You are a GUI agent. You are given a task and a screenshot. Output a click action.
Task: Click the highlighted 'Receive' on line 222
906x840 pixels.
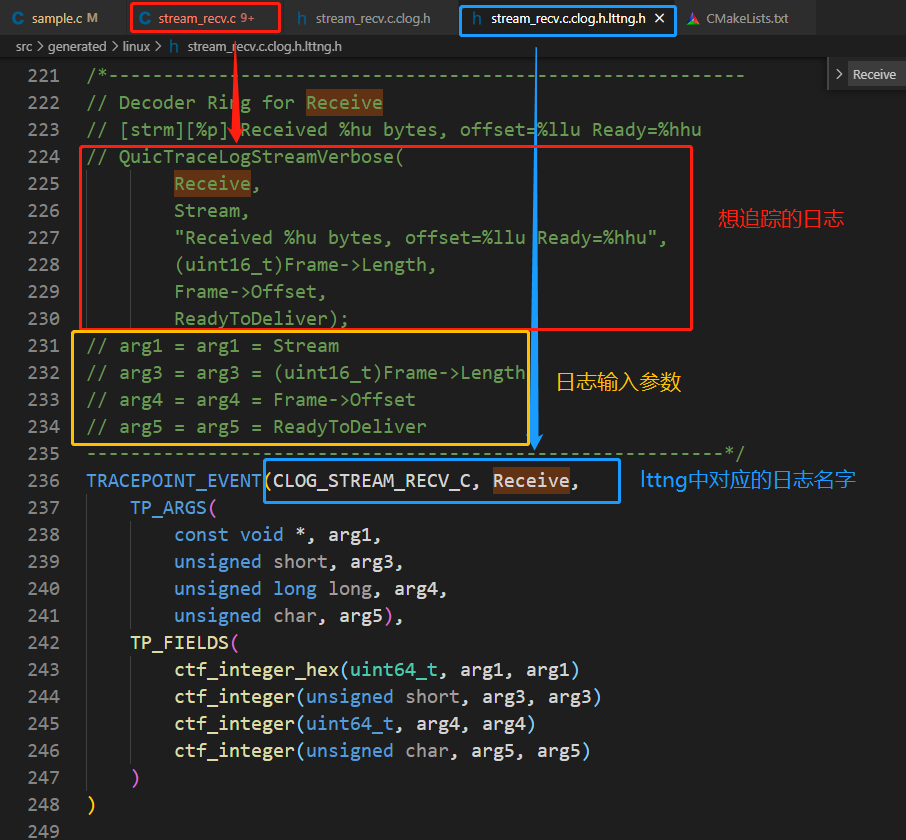pyautogui.click(x=344, y=103)
